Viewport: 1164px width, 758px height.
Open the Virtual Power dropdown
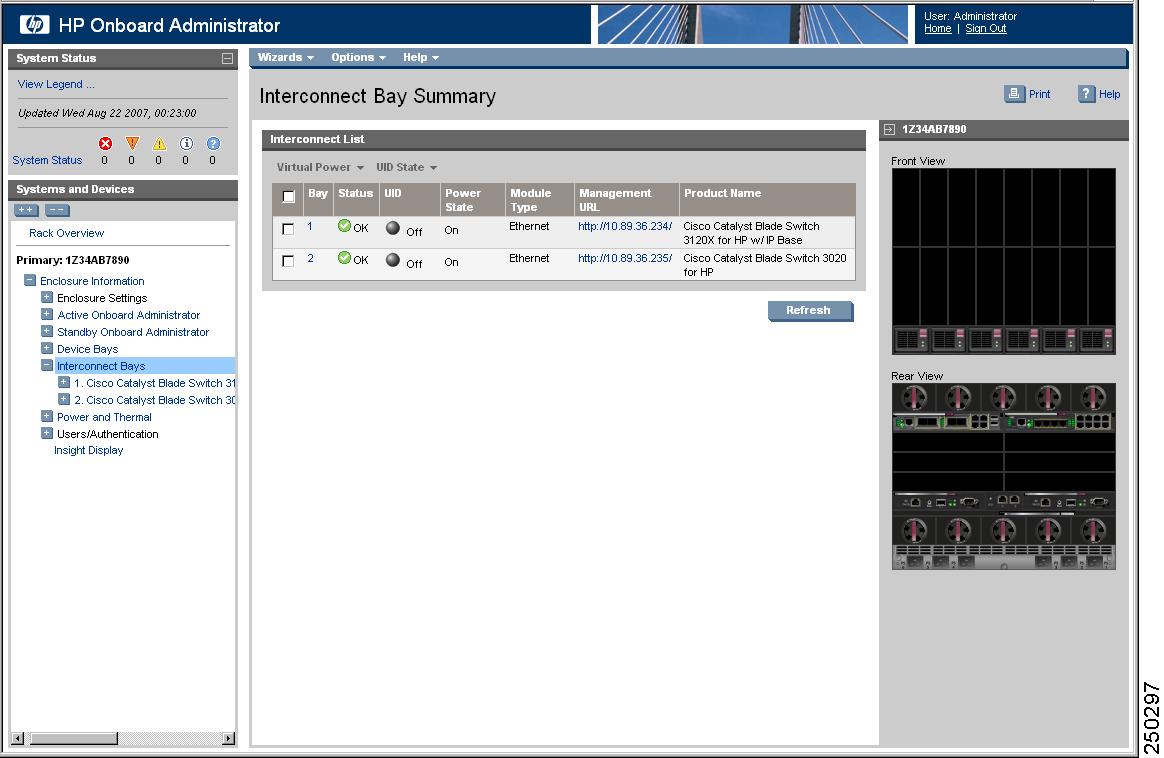(320, 167)
